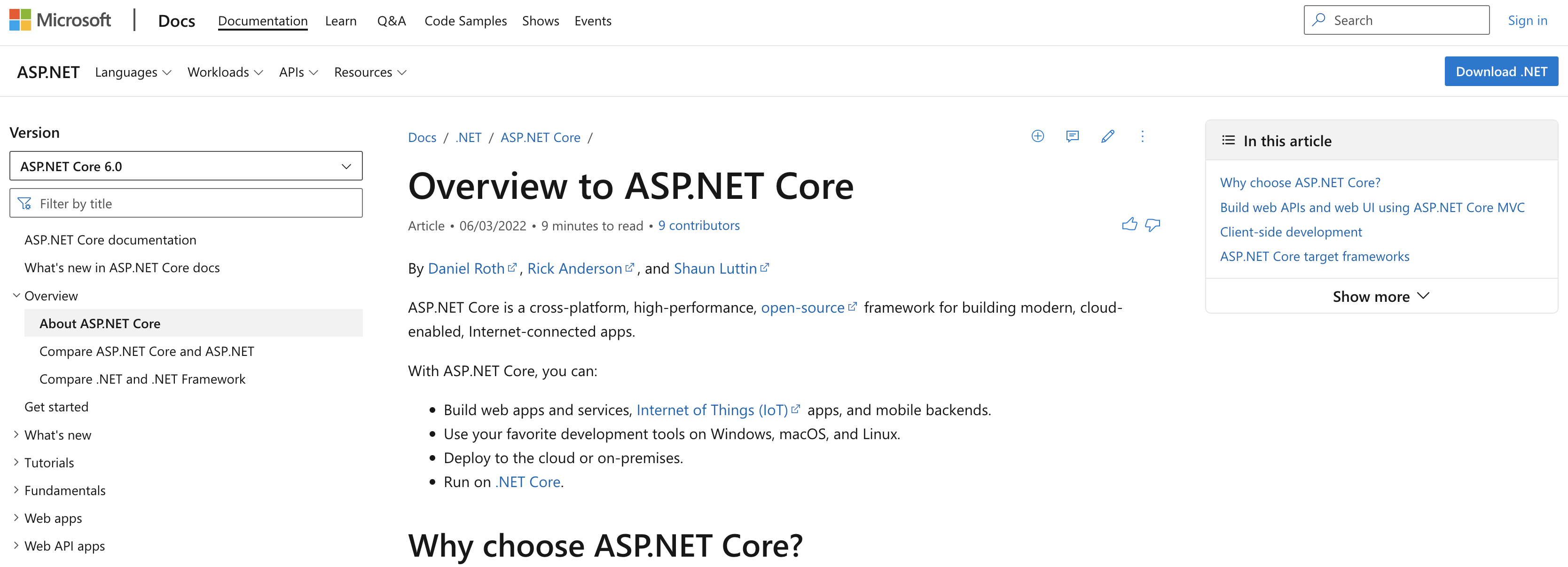Open Compare .NET and .NET Framework
The image size is (1568, 567).
click(x=142, y=379)
